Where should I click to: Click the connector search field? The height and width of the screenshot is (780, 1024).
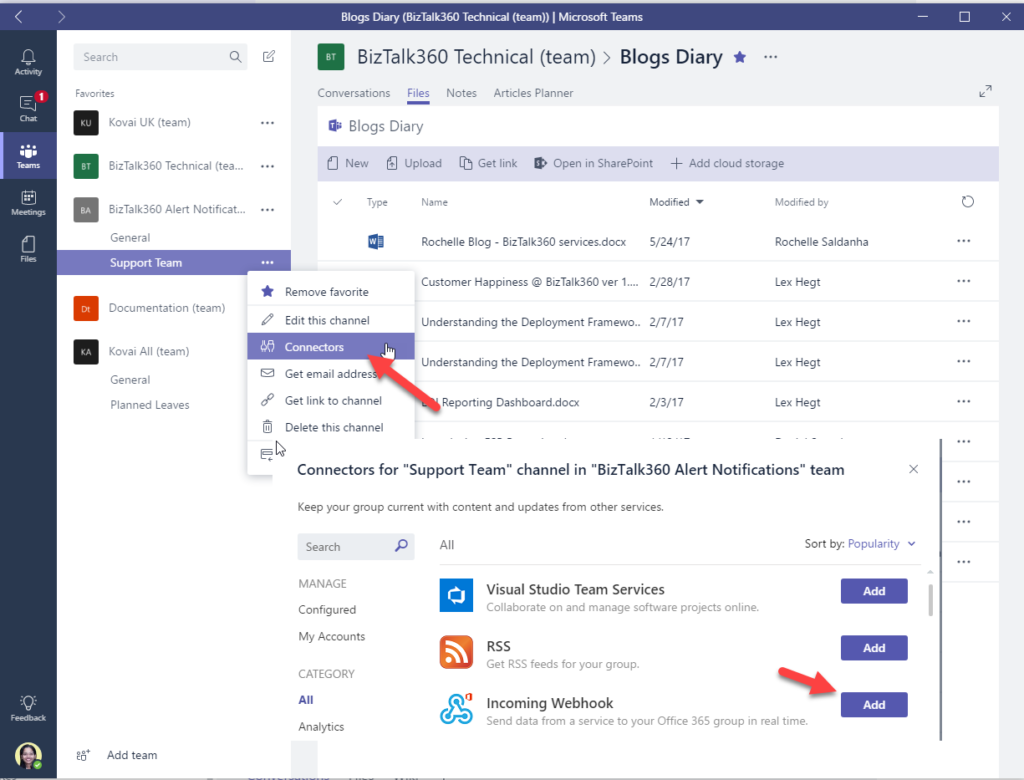(356, 547)
